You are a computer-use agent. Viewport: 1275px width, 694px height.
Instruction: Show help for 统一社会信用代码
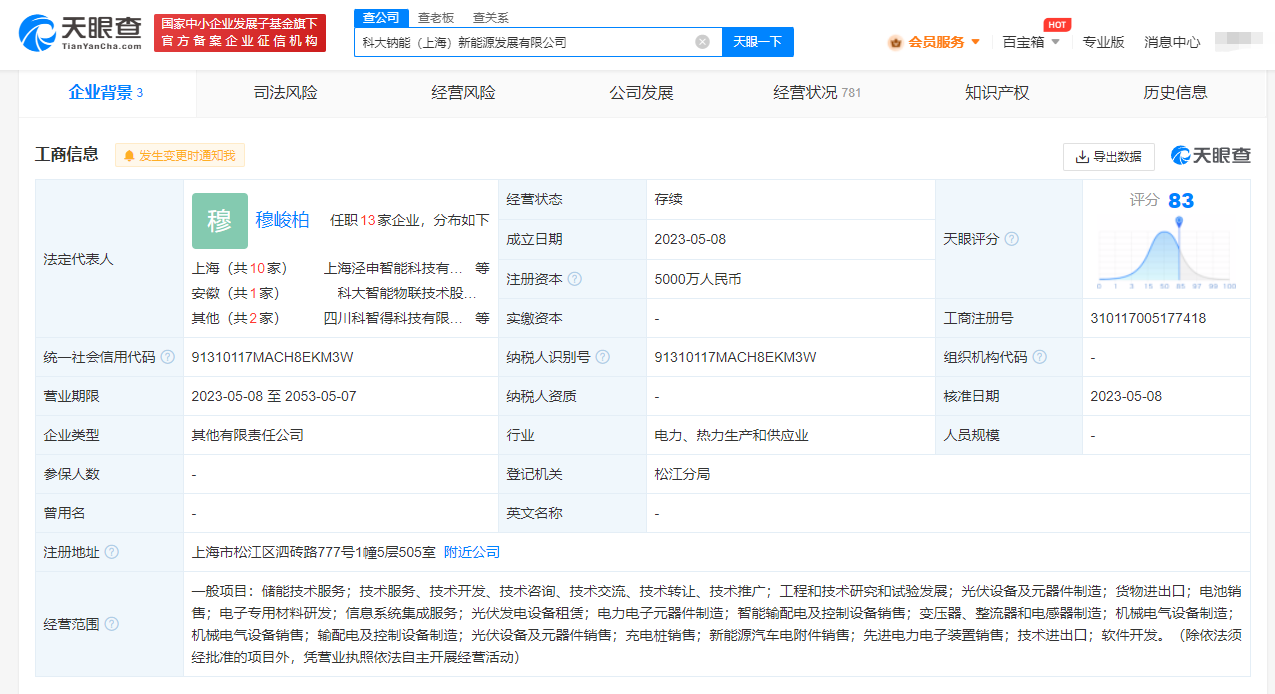pos(168,357)
